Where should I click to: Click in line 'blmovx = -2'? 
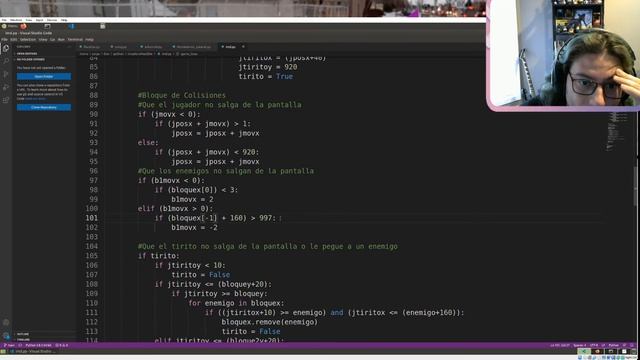point(194,227)
